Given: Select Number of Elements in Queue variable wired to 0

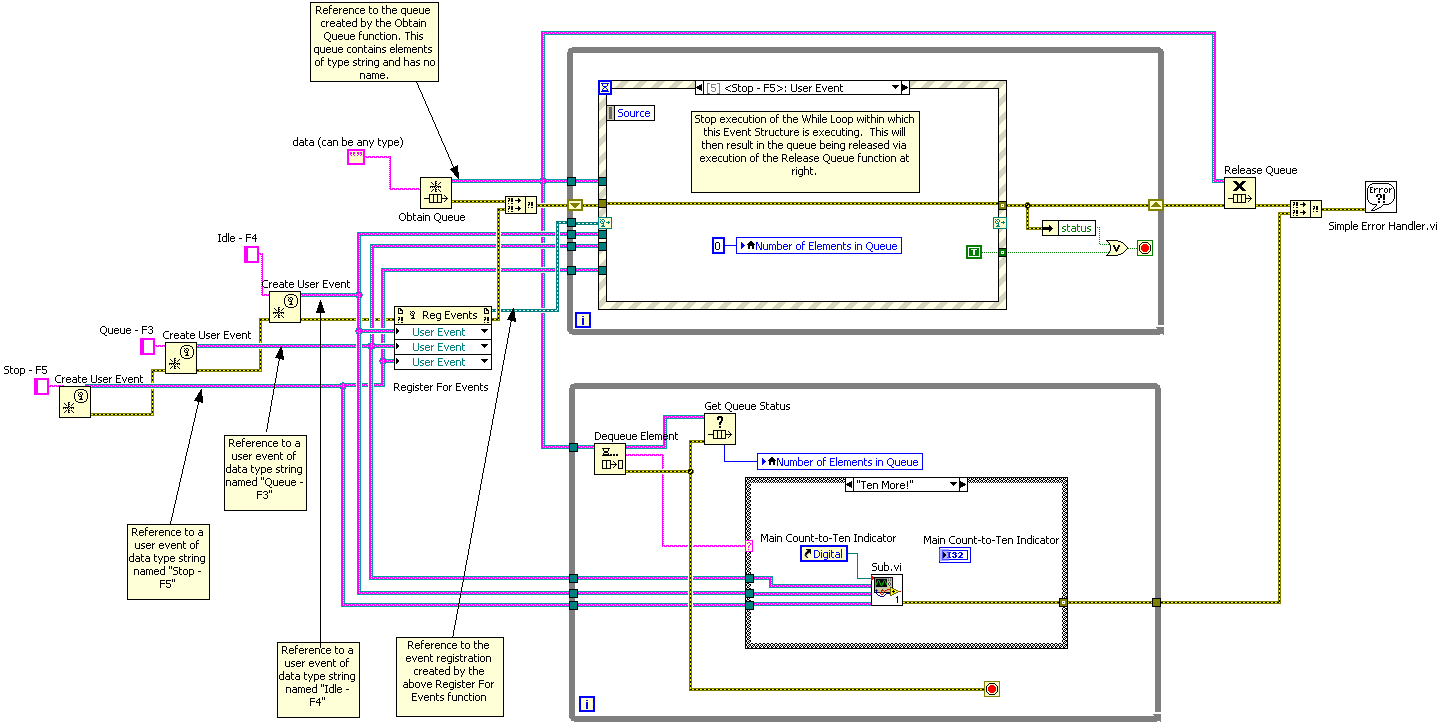Looking at the screenshot, I should click(x=819, y=246).
